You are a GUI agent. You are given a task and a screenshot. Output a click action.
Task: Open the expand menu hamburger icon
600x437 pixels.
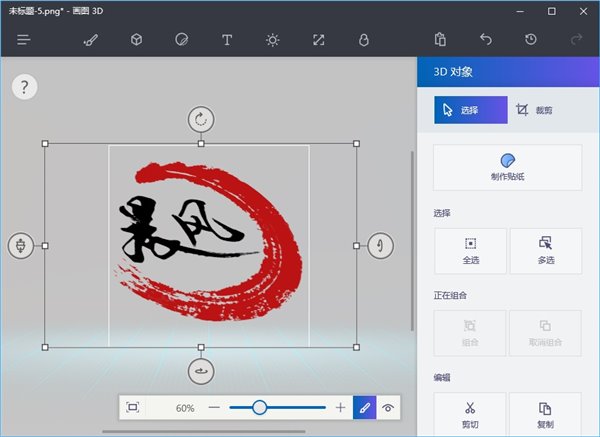coord(24,40)
